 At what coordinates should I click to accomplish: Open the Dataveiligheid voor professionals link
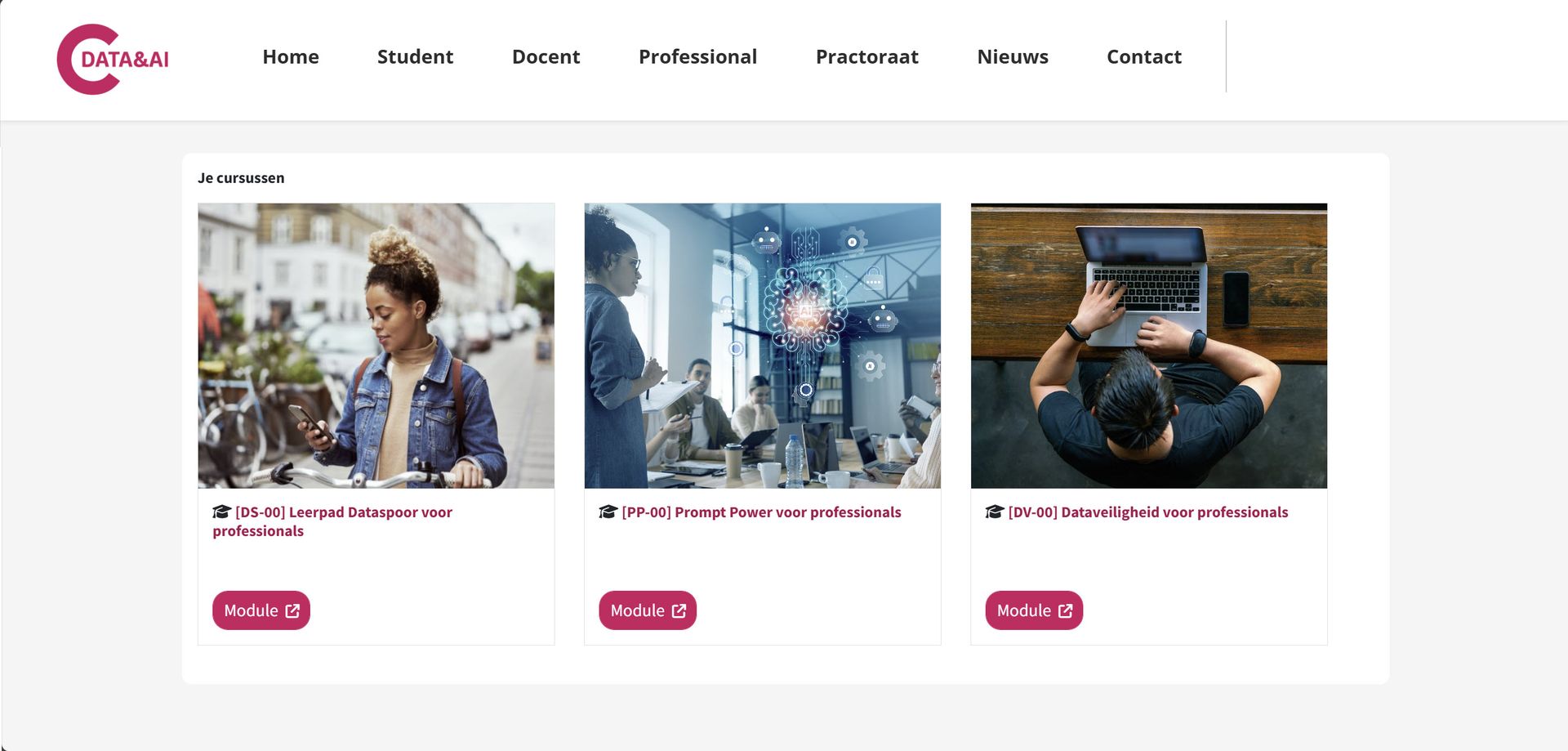pos(1147,512)
